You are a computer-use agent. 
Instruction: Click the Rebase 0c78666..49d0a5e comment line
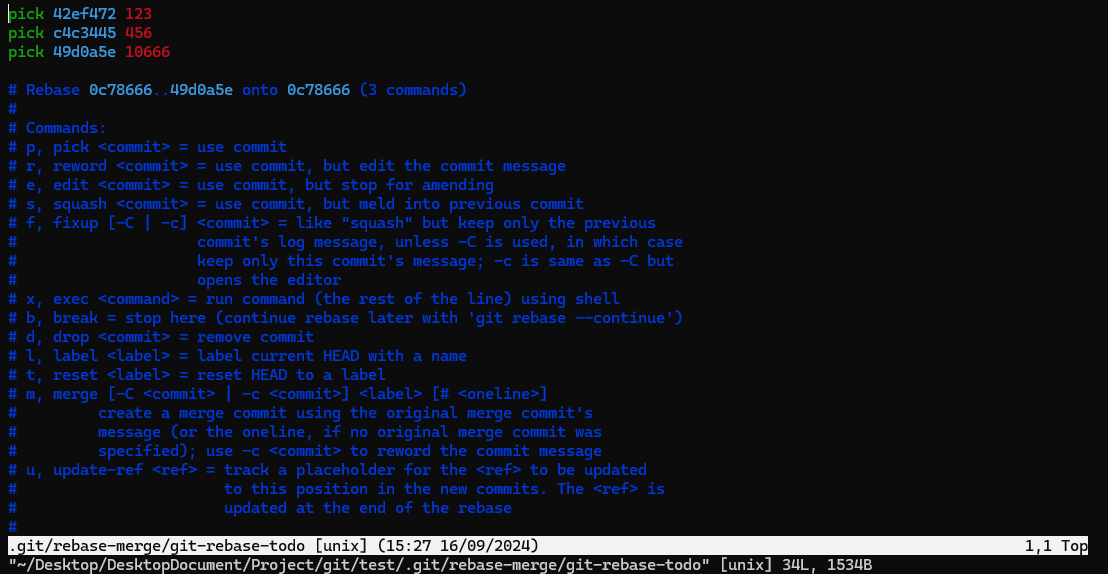pos(237,90)
